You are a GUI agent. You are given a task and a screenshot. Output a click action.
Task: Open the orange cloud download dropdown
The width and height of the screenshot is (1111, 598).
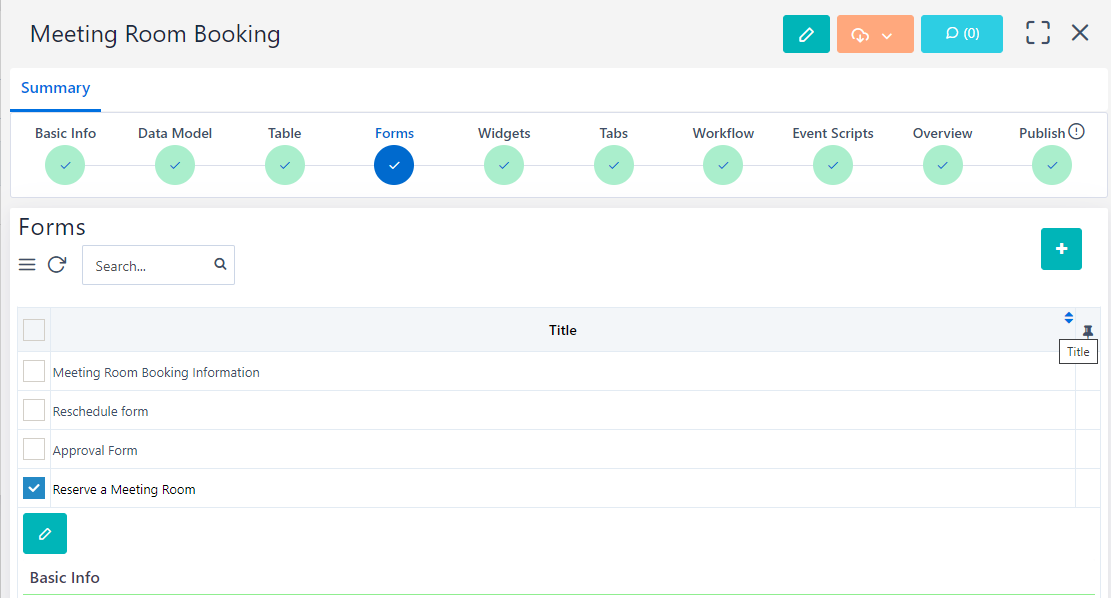[873, 34]
